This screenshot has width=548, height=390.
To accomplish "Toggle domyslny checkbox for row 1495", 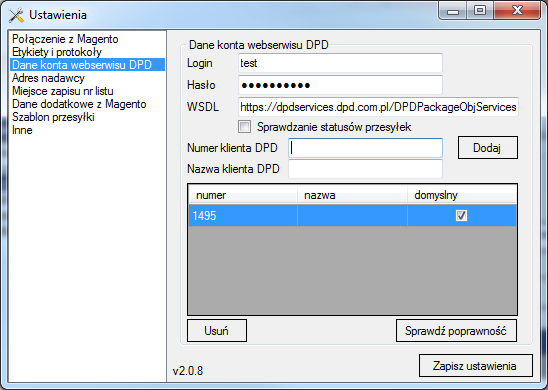I will pyautogui.click(x=461, y=215).
